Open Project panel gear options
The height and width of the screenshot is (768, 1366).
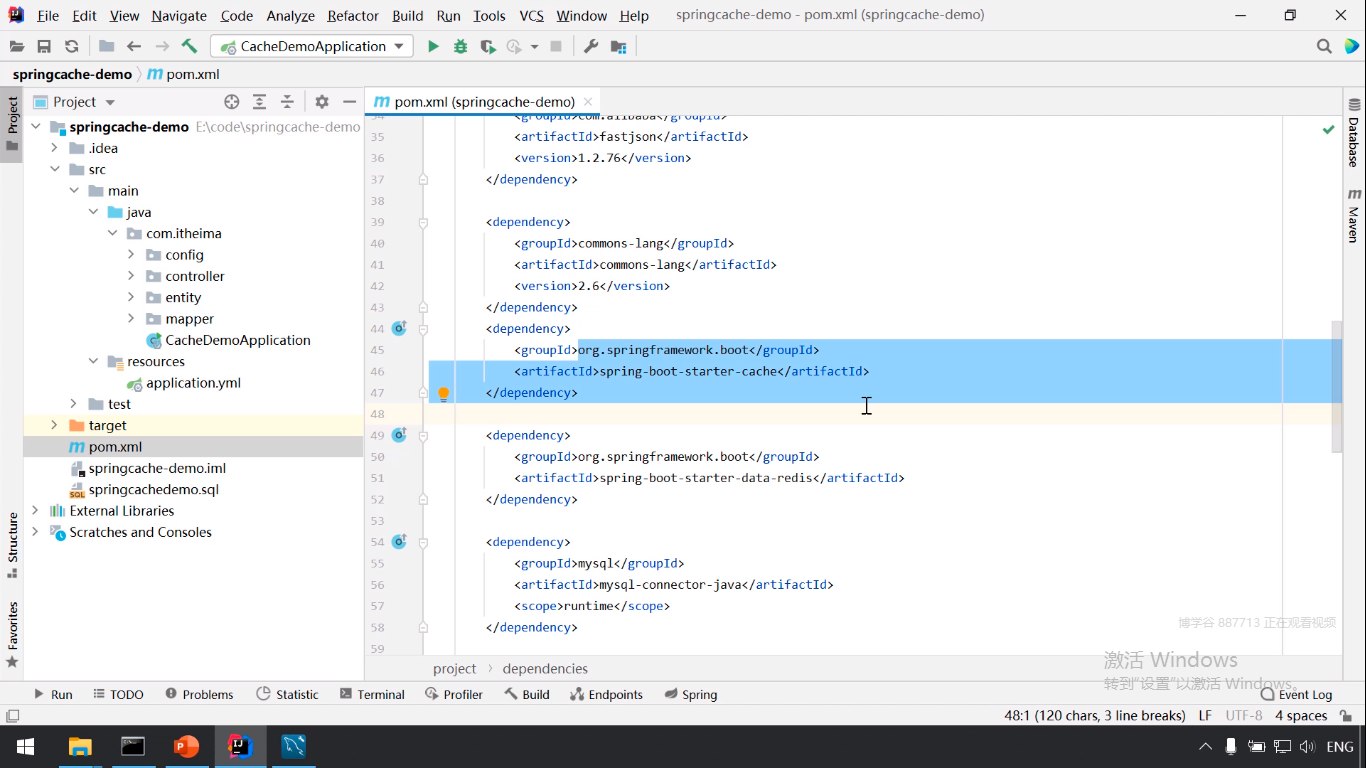[322, 101]
